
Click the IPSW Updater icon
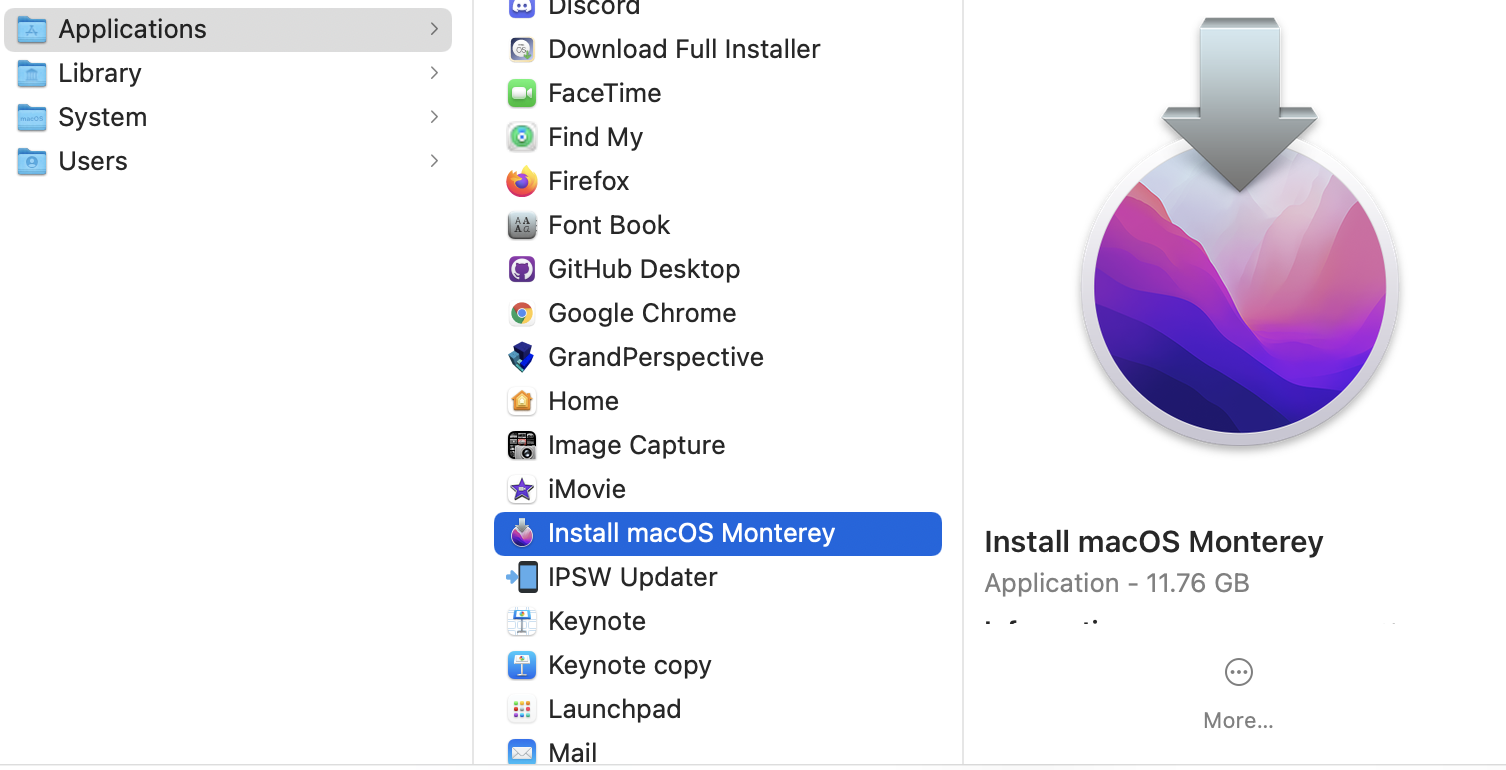522,577
